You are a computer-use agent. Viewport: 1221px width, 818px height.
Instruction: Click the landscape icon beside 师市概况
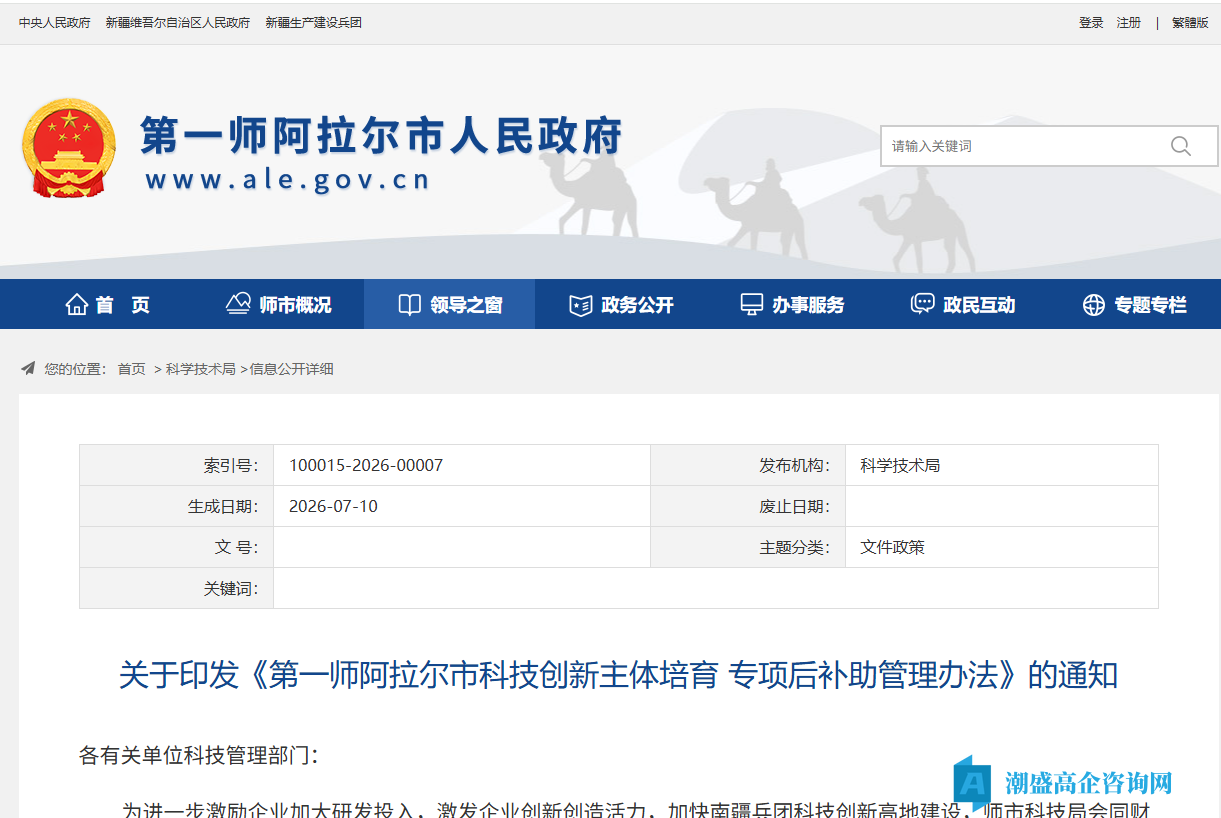pyautogui.click(x=238, y=305)
